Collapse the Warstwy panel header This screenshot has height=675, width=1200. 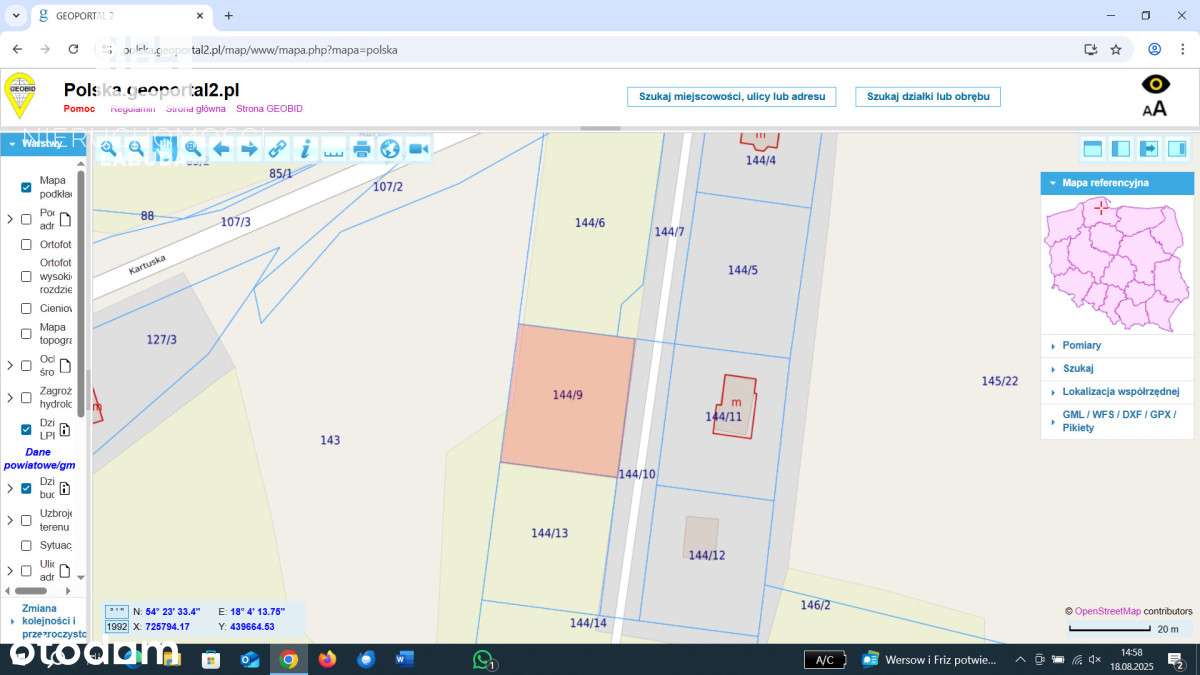pyautogui.click(x=44, y=143)
